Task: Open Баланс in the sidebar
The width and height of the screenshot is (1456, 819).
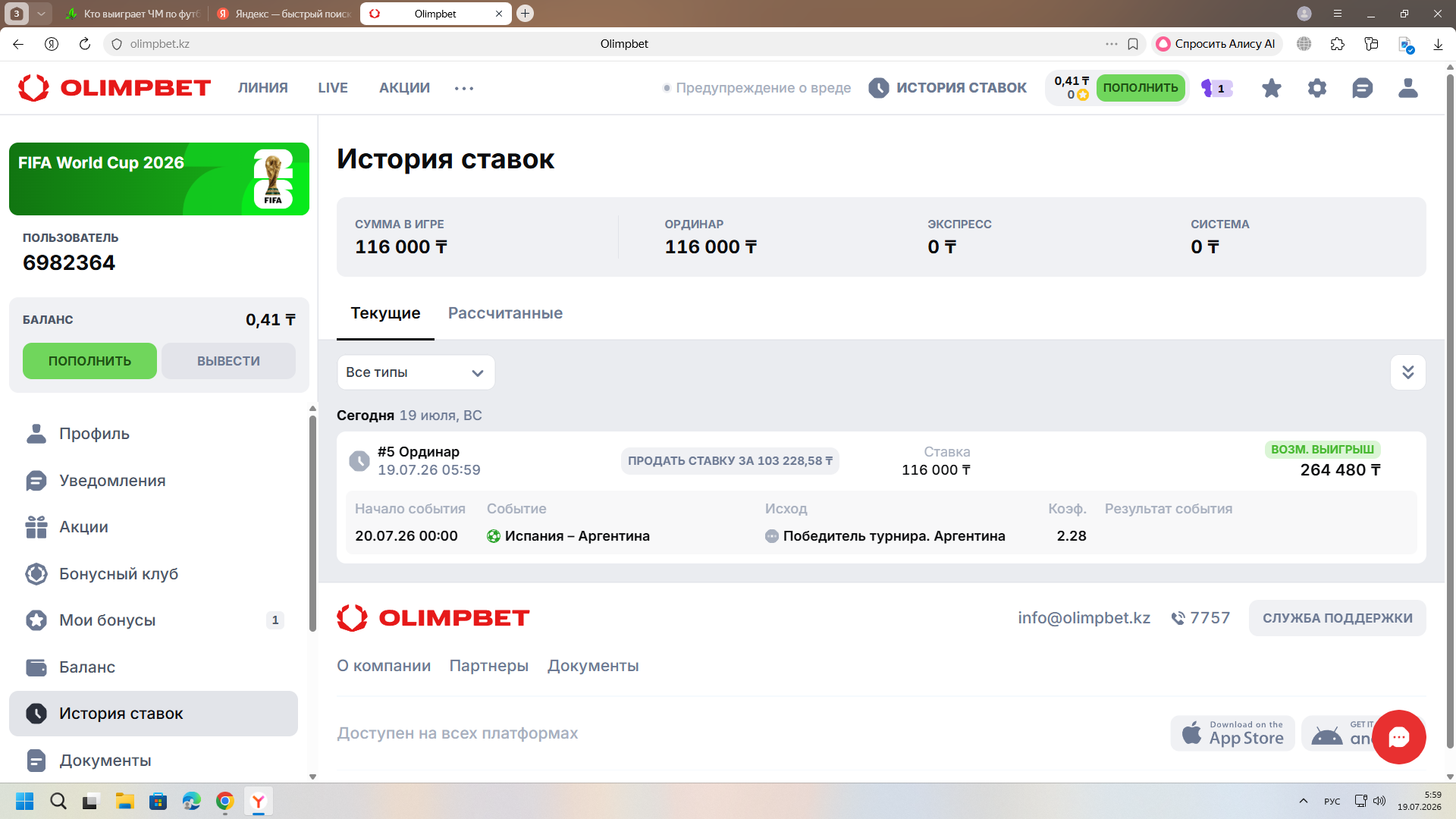Action: 153,667
